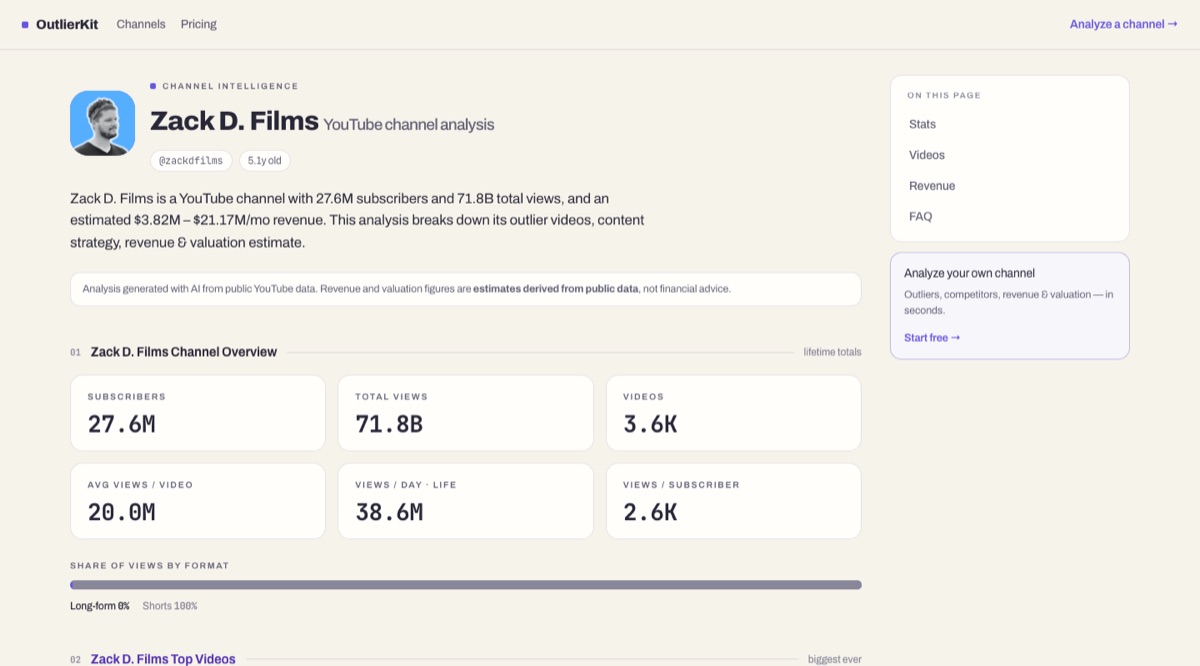Open the Pricing nav link
The height and width of the screenshot is (666, 1200).
(x=198, y=24)
